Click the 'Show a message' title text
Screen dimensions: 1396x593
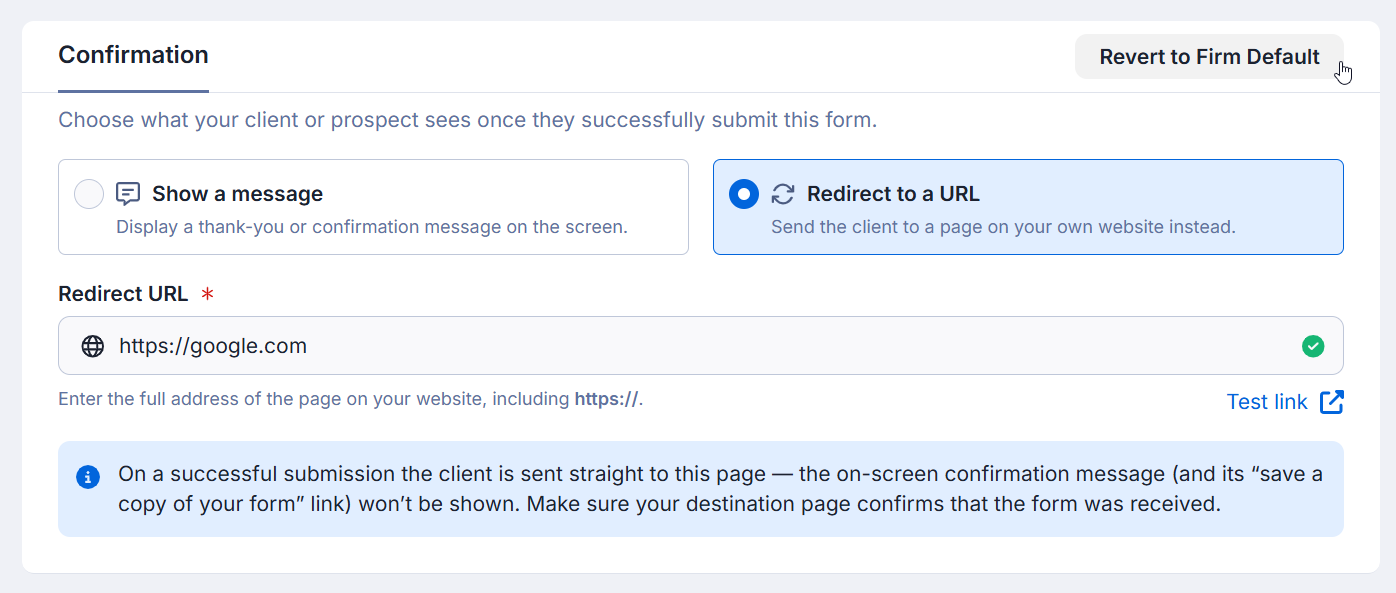click(238, 194)
